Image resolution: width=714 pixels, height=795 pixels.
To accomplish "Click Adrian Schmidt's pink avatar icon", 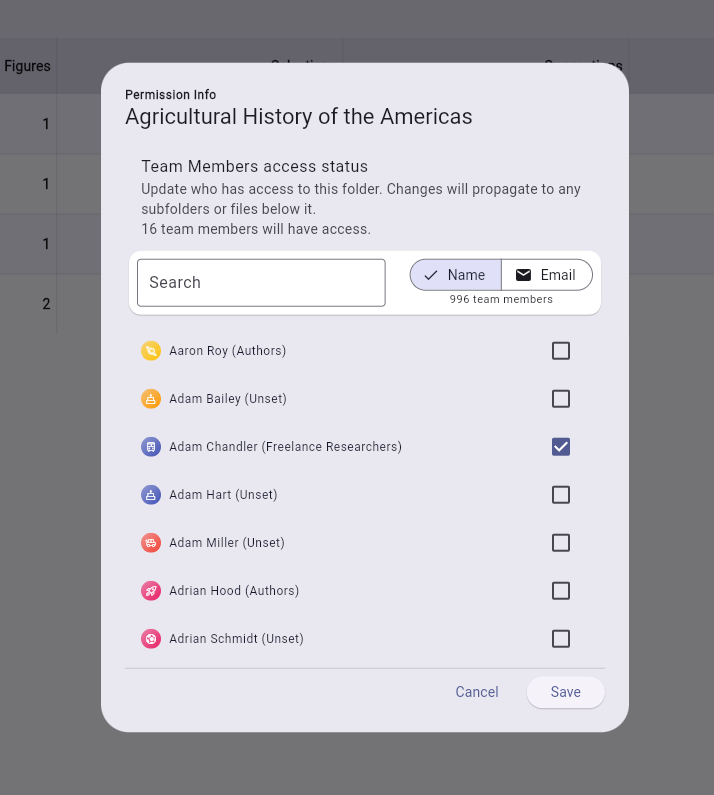I will click(151, 639).
